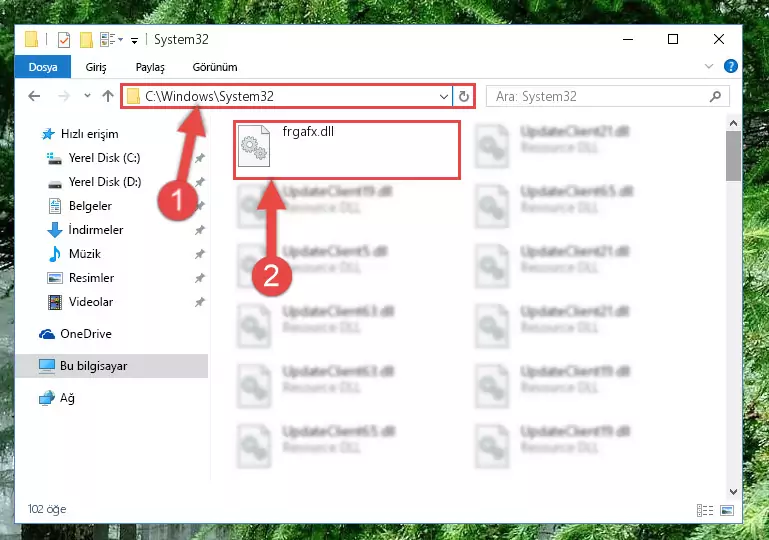Switch to the Giriş ribbon tab
The height and width of the screenshot is (540, 769).
click(x=96, y=67)
